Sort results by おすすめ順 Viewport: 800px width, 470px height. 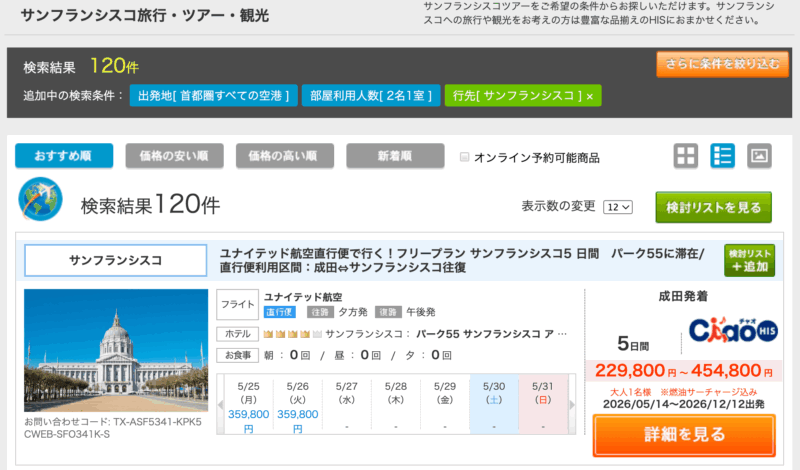coord(64,157)
